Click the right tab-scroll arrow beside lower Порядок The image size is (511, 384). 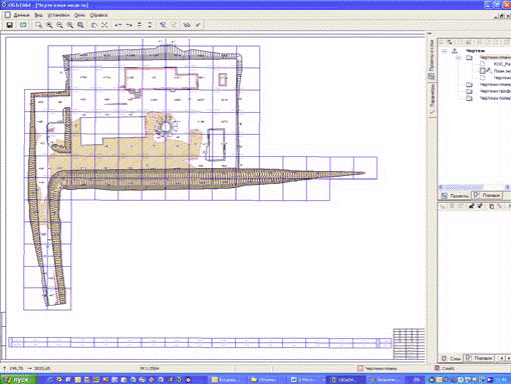tap(508, 358)
